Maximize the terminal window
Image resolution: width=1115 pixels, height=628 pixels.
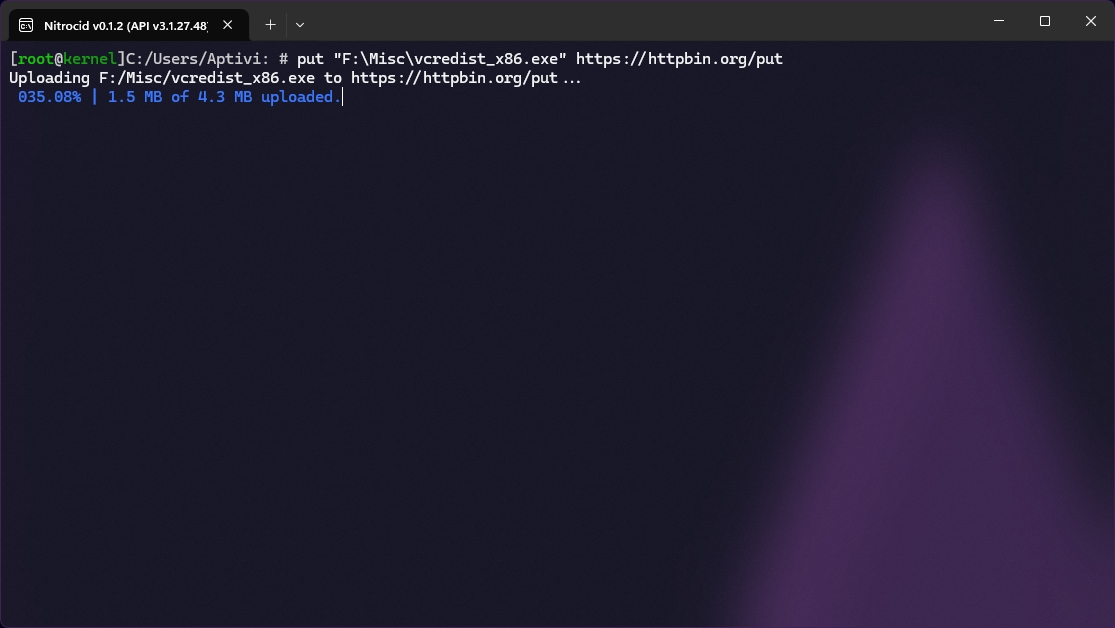1045,21
